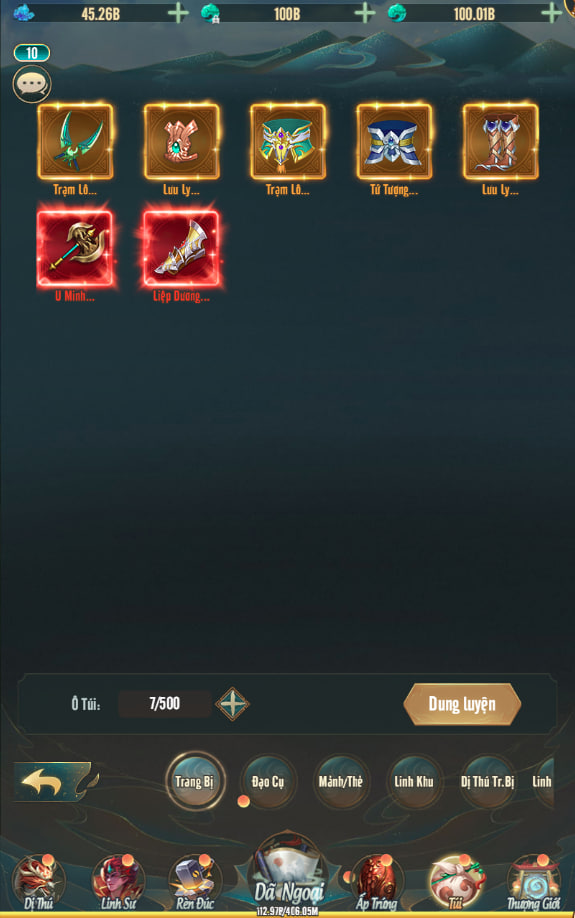Select the Tứ Tượng belt item
The height and width of the screenshot is (918, 575).
(394, 142)
